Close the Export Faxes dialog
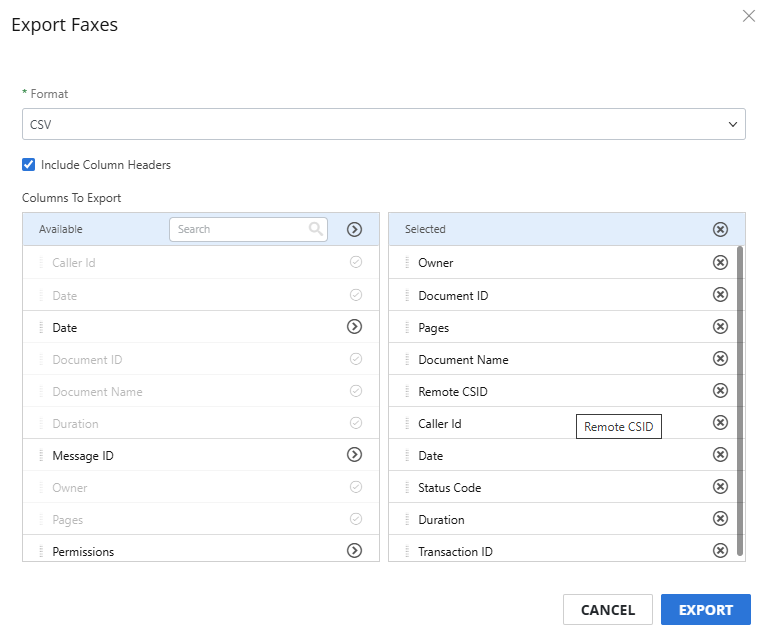 point(749,16)
